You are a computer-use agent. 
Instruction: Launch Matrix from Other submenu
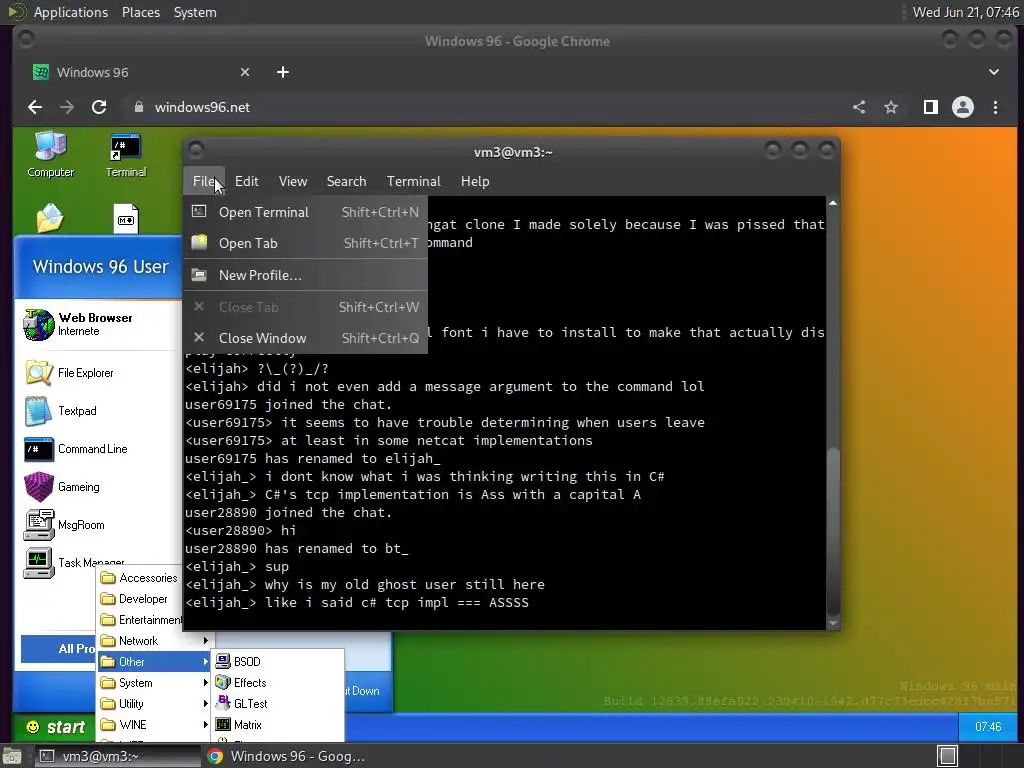(x=277, y=724)
